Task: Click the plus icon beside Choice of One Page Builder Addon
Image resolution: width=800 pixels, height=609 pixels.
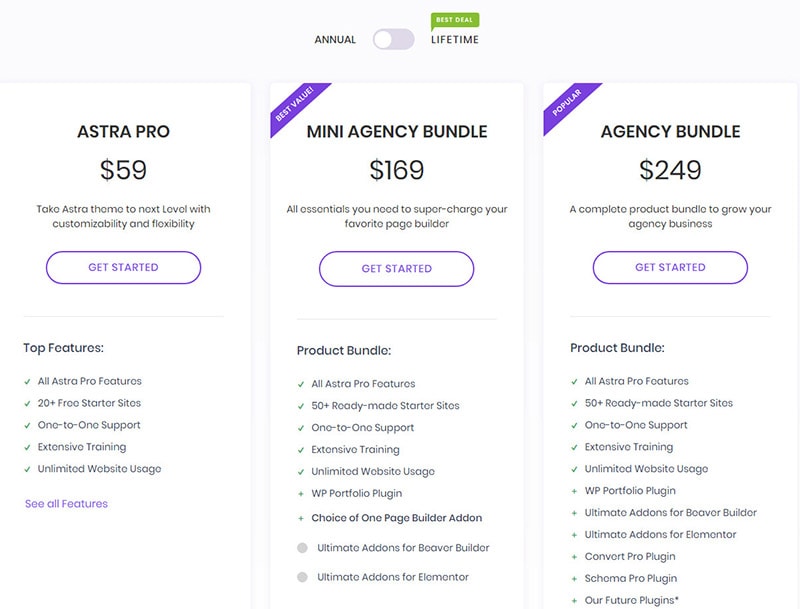Action: click(x=301, y=518)
